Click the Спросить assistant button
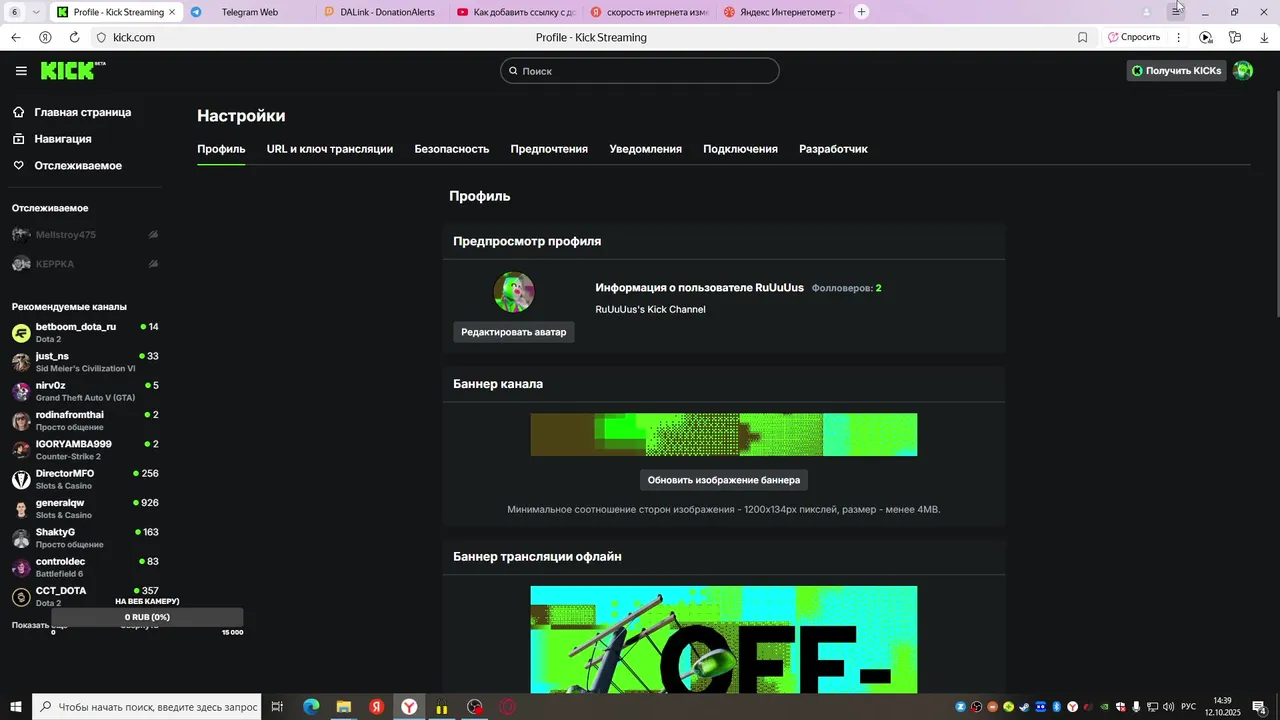Viewport: 1280px width, 720px height. (x=1134, y=37)
